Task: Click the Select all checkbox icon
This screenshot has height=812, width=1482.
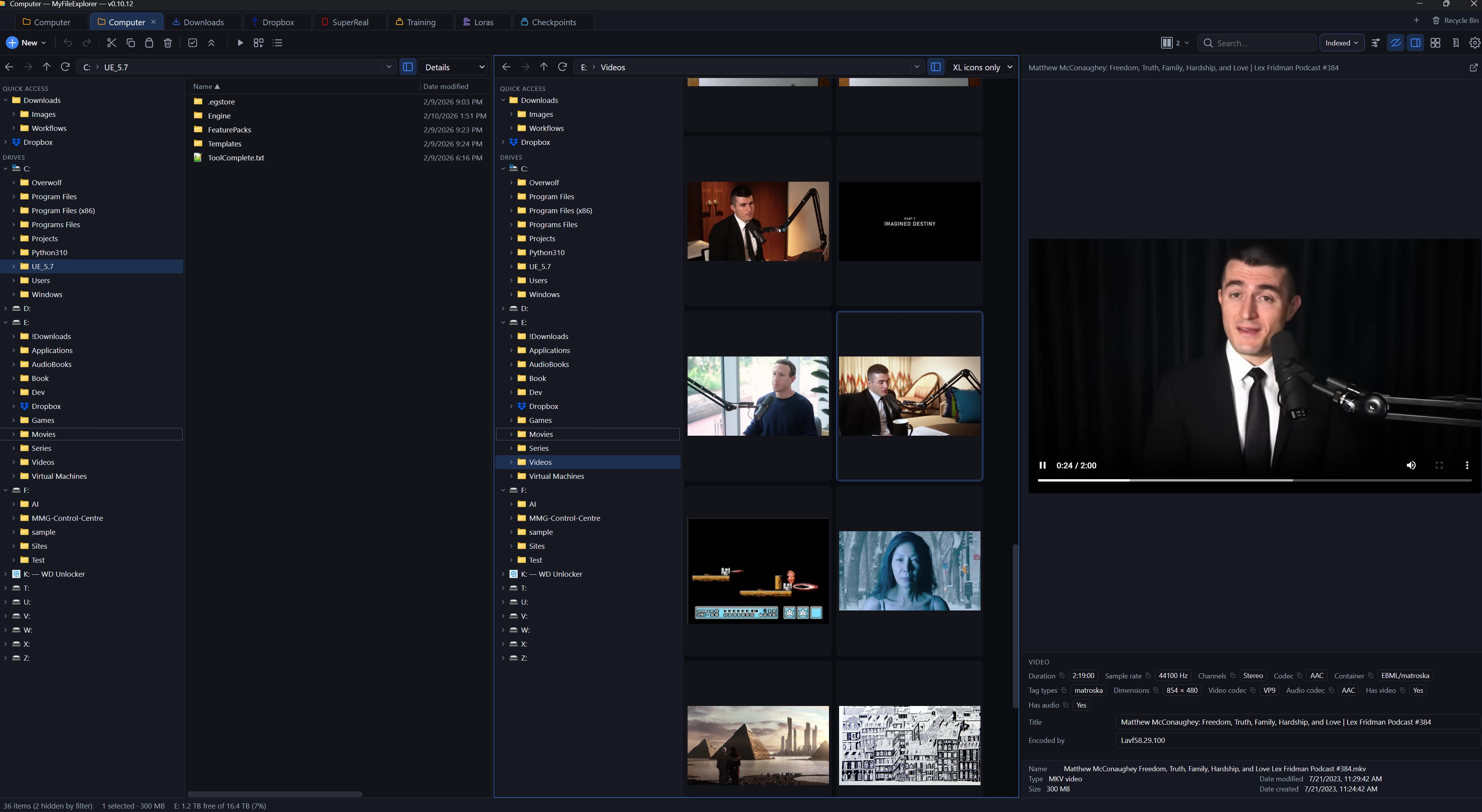Action: 193,43
